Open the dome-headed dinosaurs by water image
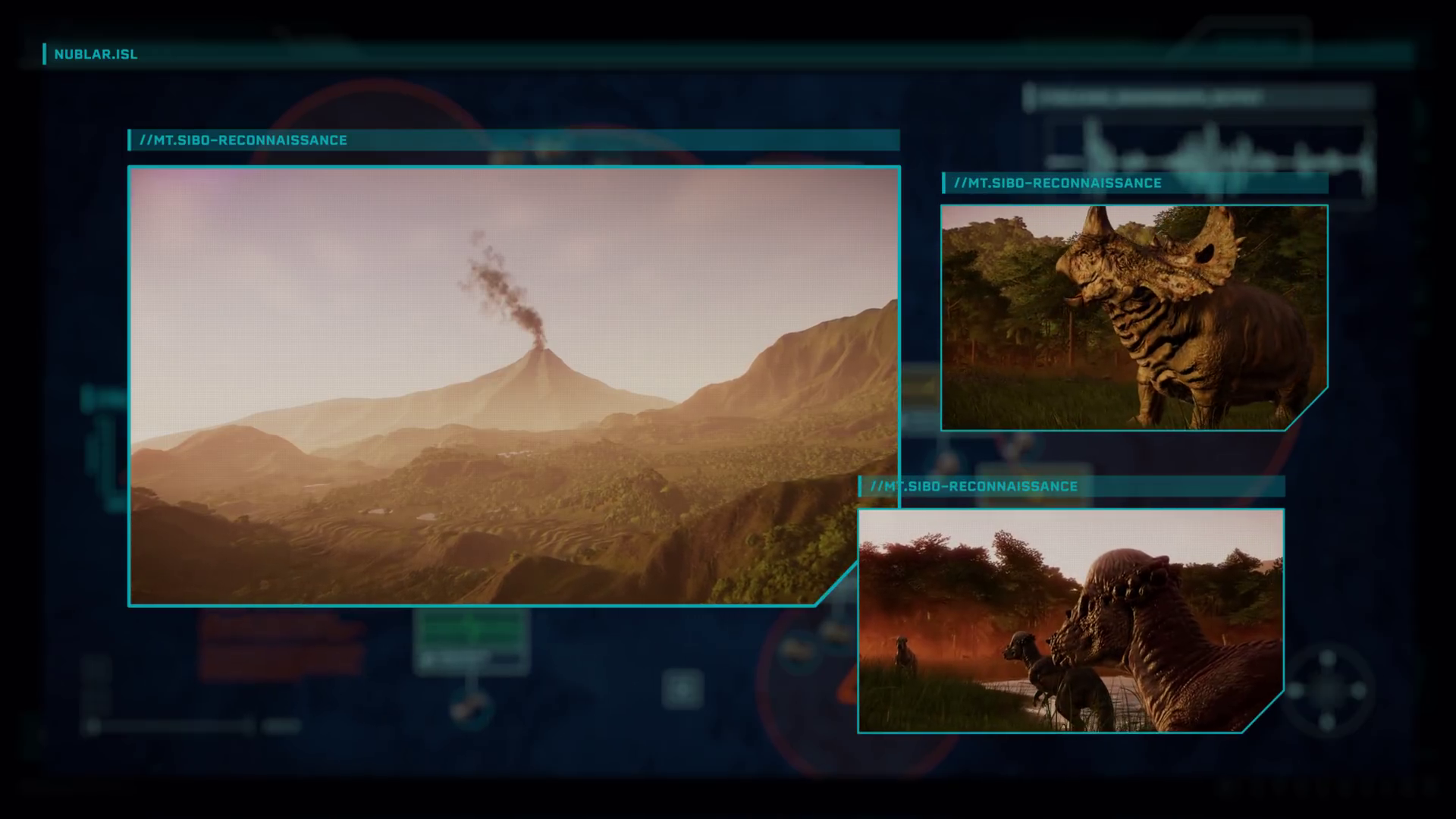 (1071, 621)
